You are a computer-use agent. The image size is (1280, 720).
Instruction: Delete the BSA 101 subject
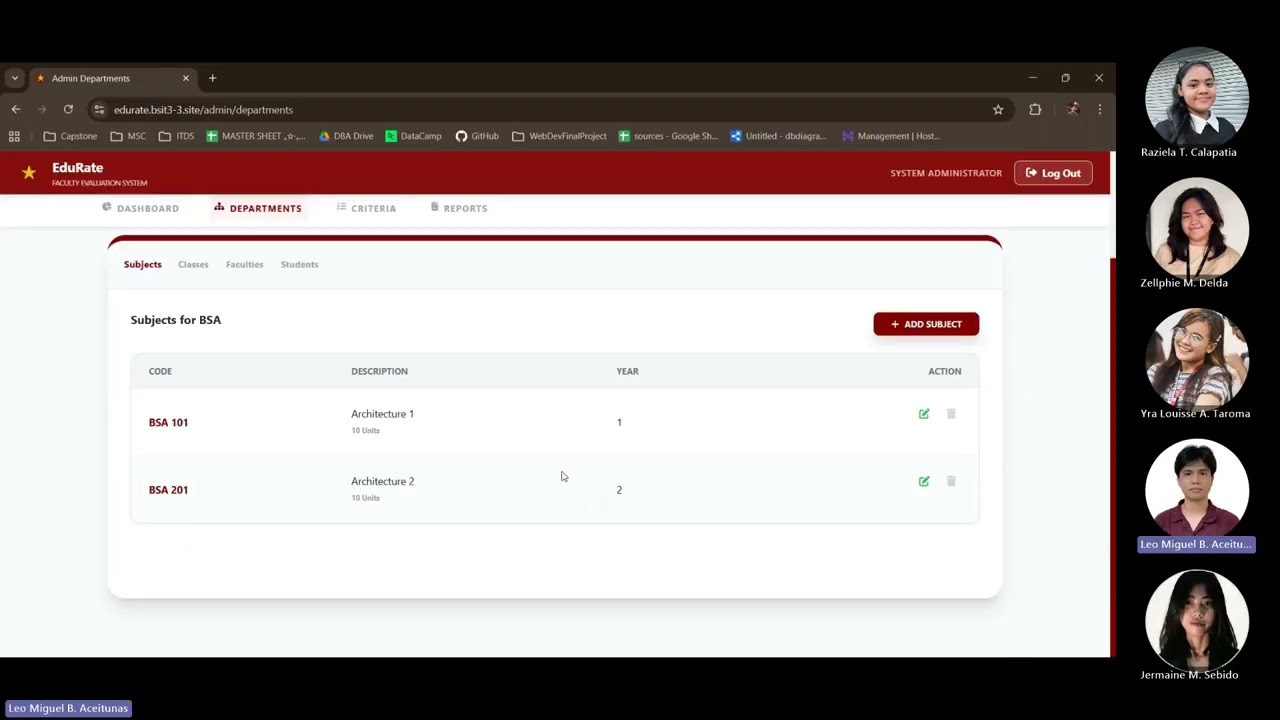click(951, 414)
